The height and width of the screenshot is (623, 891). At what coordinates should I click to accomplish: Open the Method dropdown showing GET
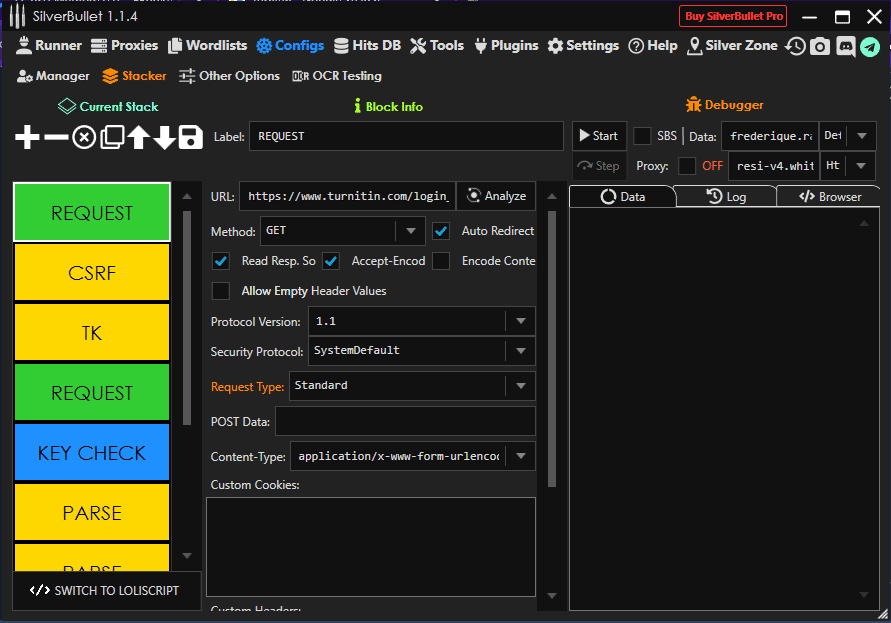pos(410,231)
